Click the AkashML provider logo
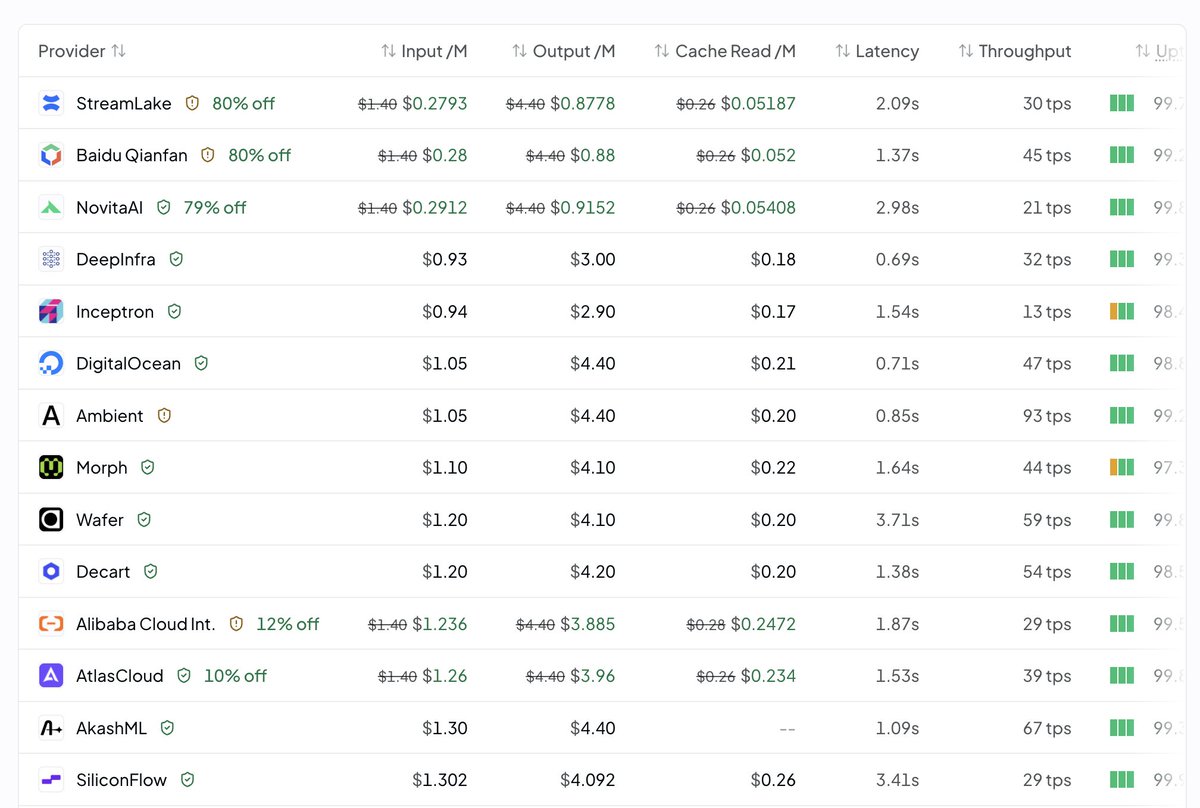The image size is (1200, 808). [51, 727]
